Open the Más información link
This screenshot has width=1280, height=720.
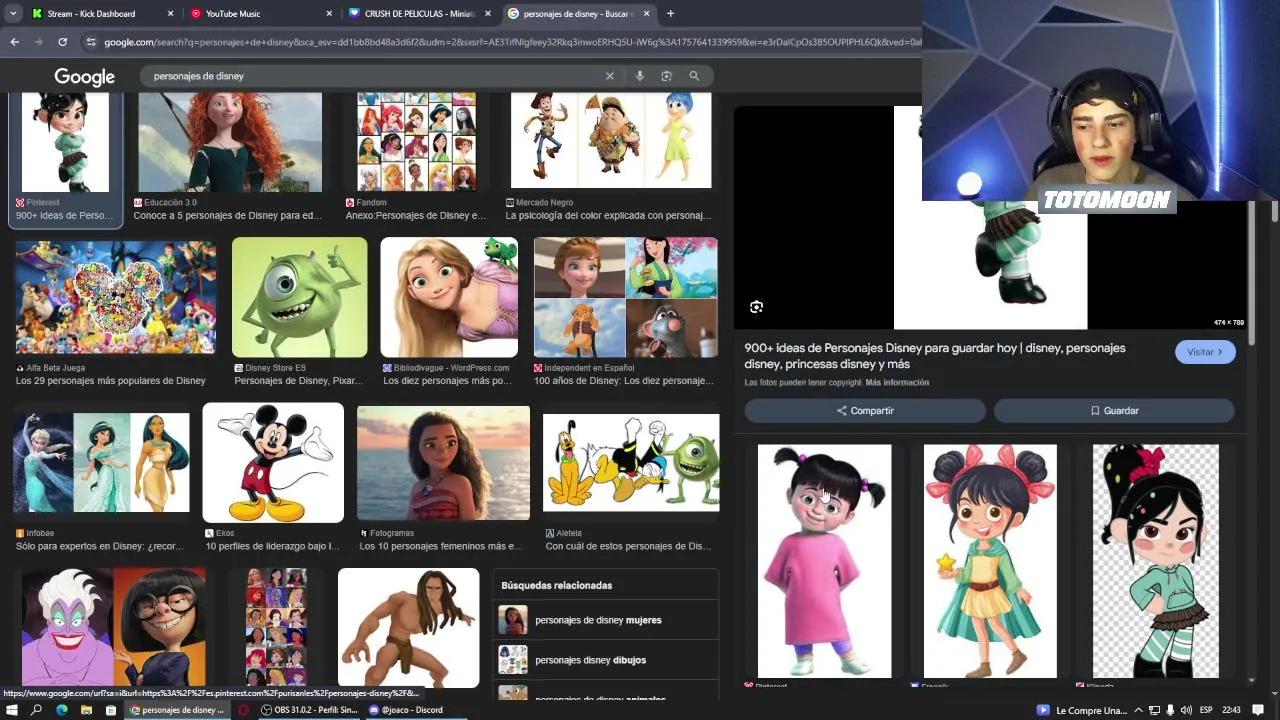click(x=897, y=382)
